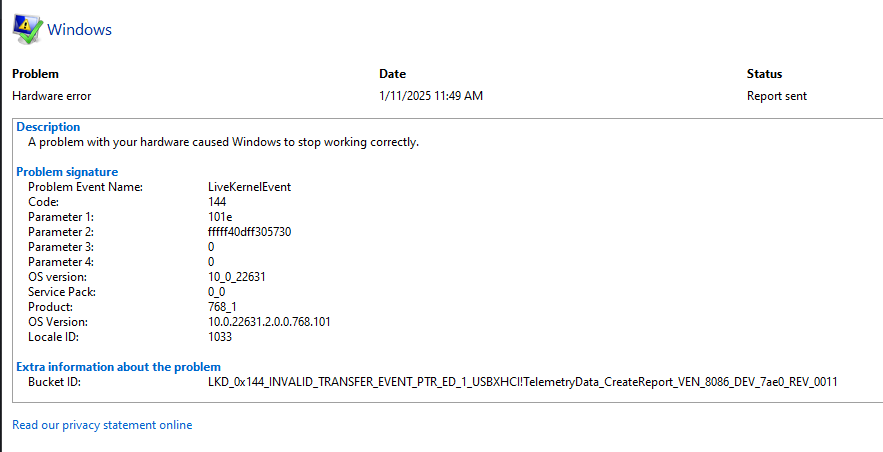Open the privacy statement online link
This screenshot has width=883, height=452.
102,425
